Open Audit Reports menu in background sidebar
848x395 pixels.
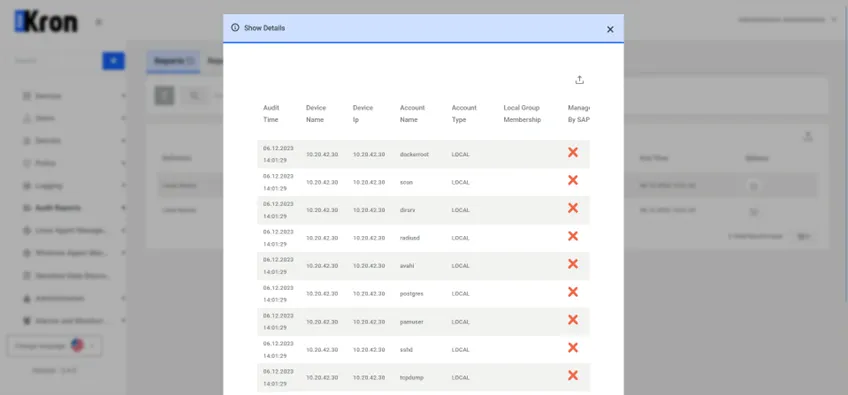pos(58,208)
